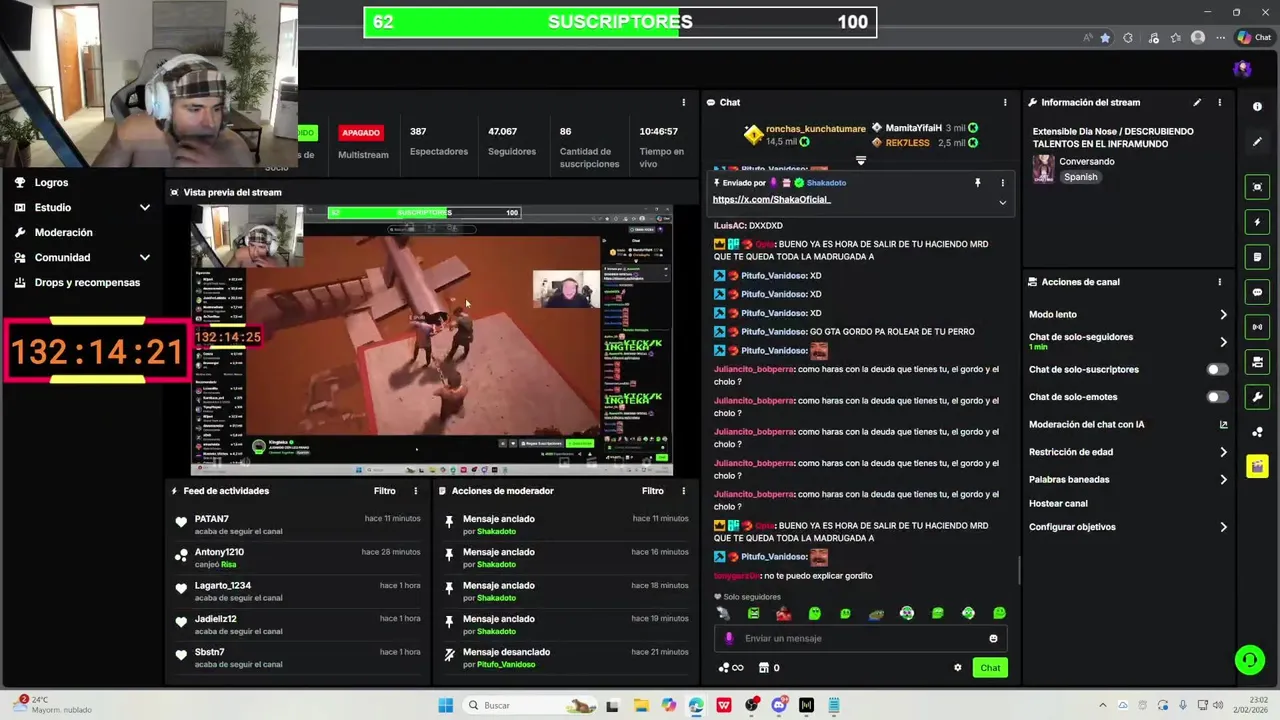The width and height of the screenshot is (1280, 720).
Task: Open Feed de actividades three-dot menu
Action: 416,491
